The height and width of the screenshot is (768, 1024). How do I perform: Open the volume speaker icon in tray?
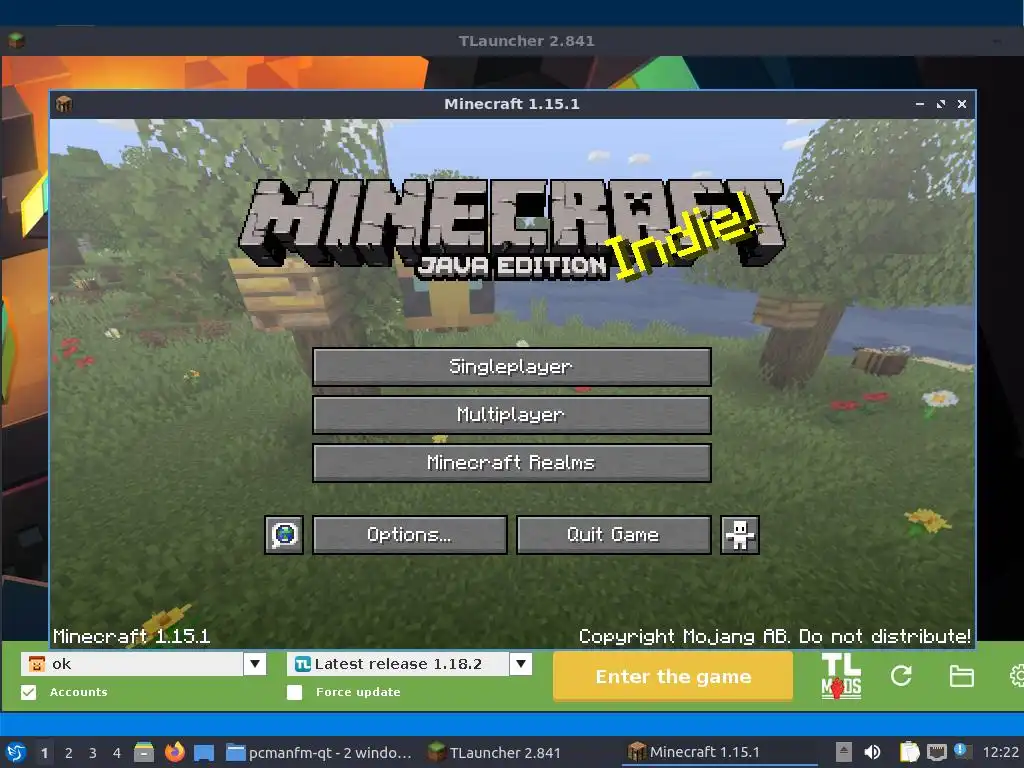[872, 752]
